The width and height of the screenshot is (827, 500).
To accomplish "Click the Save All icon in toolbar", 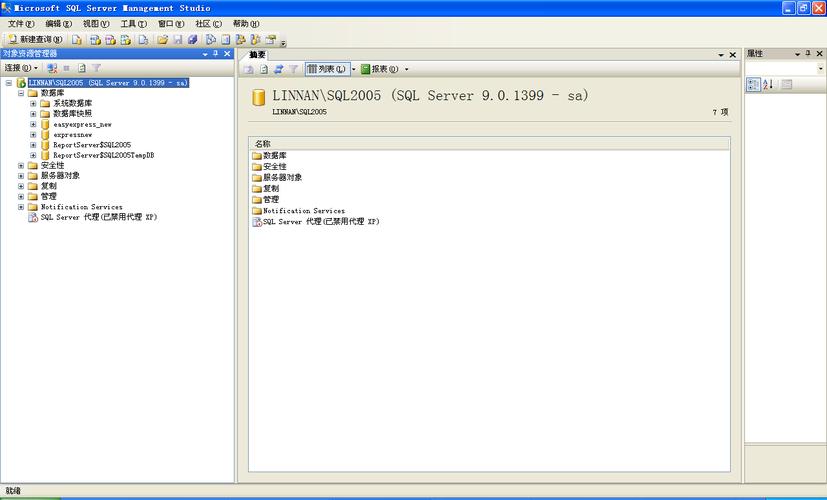I will click(193, 40).
